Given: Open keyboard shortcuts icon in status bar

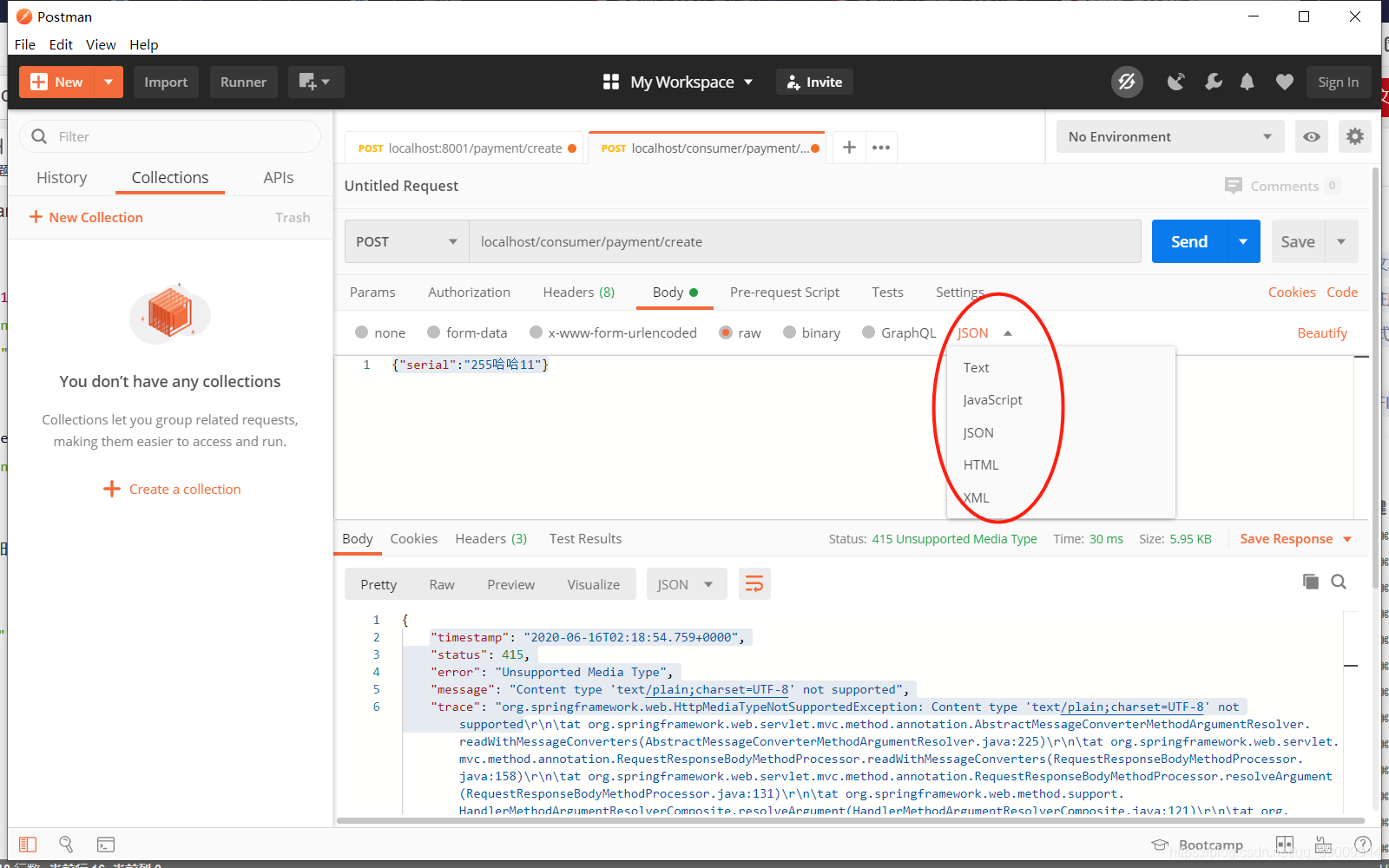Looking at the screenshot, I should [x=1323, y=844].
